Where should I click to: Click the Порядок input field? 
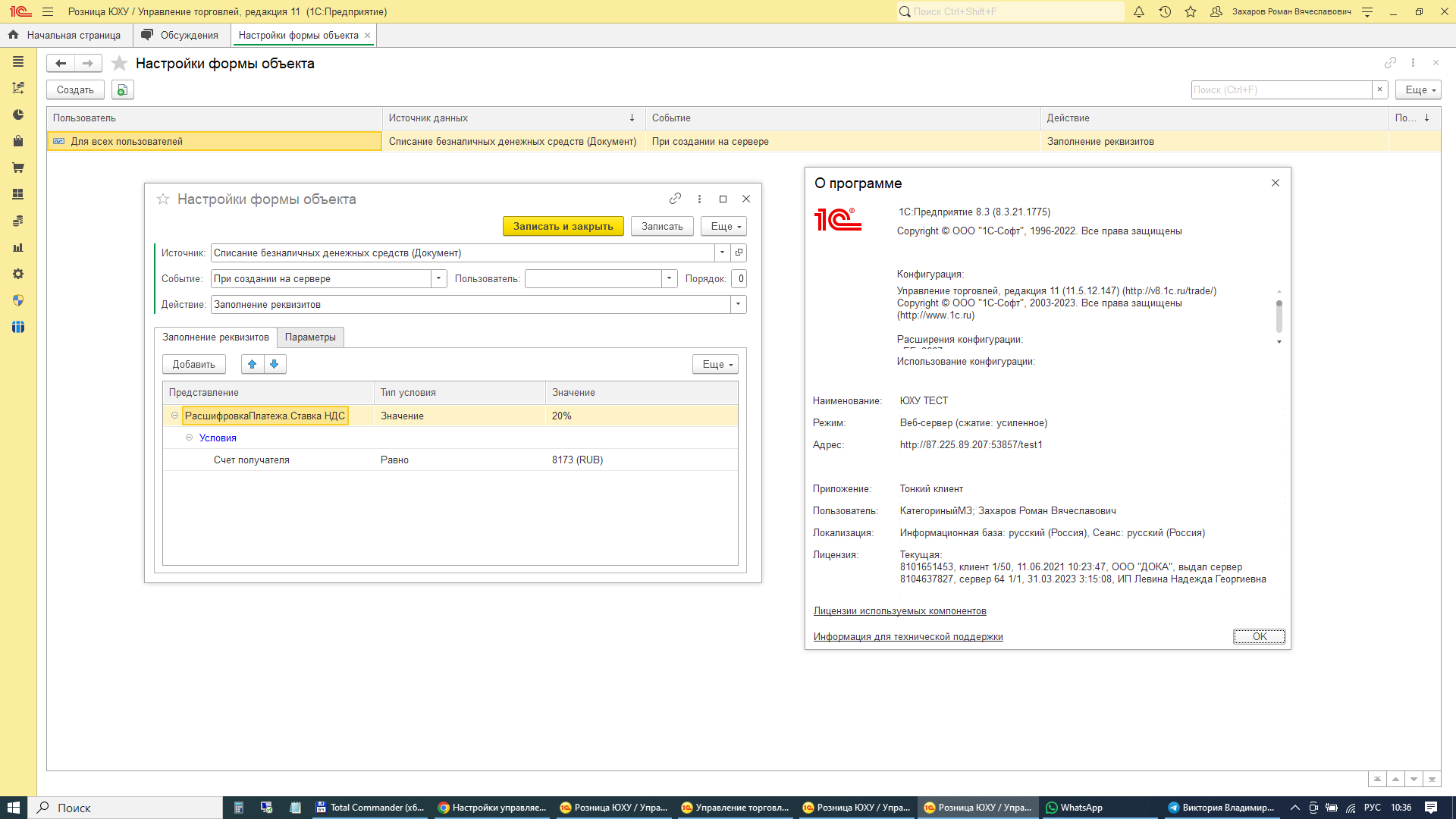point(740,278)
